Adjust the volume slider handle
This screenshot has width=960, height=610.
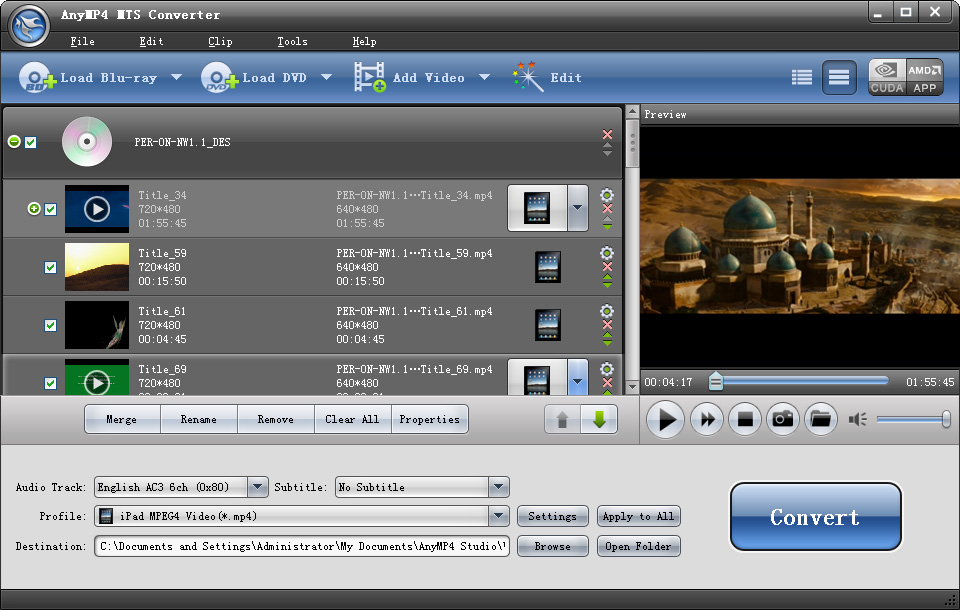[946, 420]
